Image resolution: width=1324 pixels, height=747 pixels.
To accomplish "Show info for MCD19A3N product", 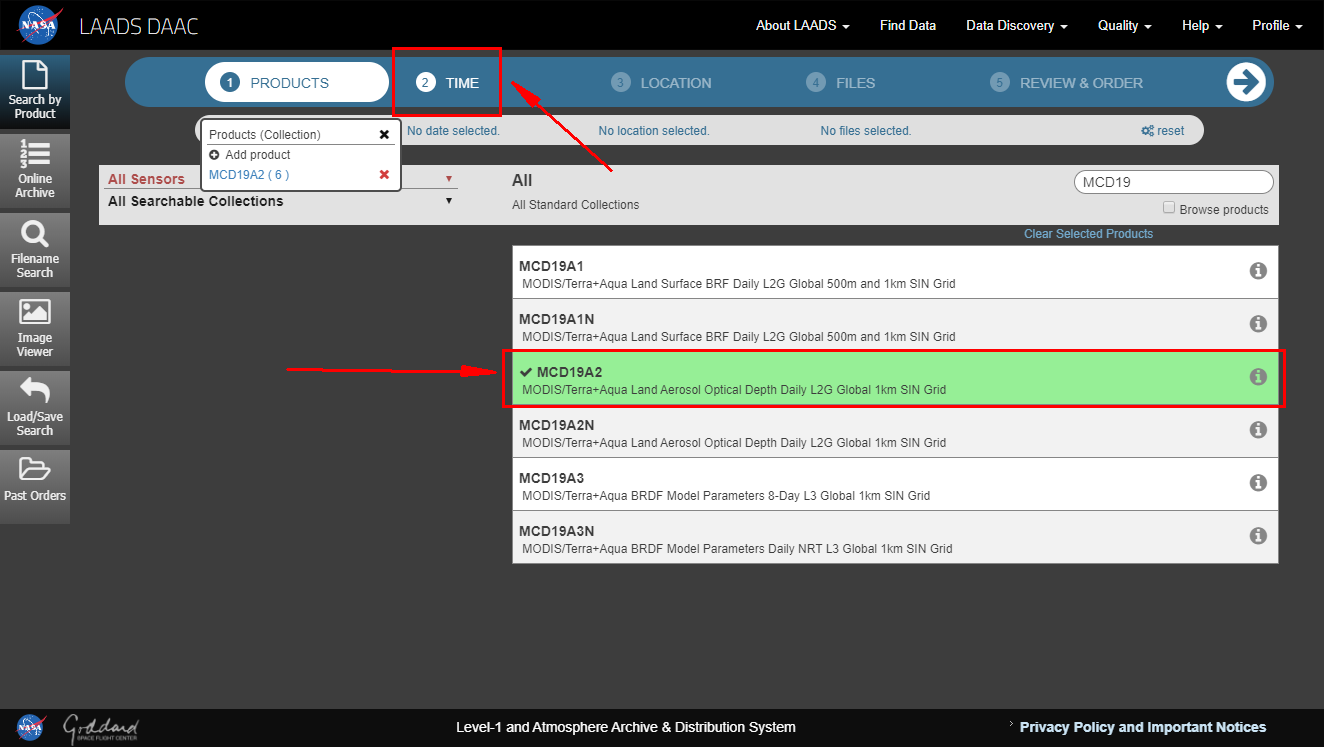I will point(1259,536).
